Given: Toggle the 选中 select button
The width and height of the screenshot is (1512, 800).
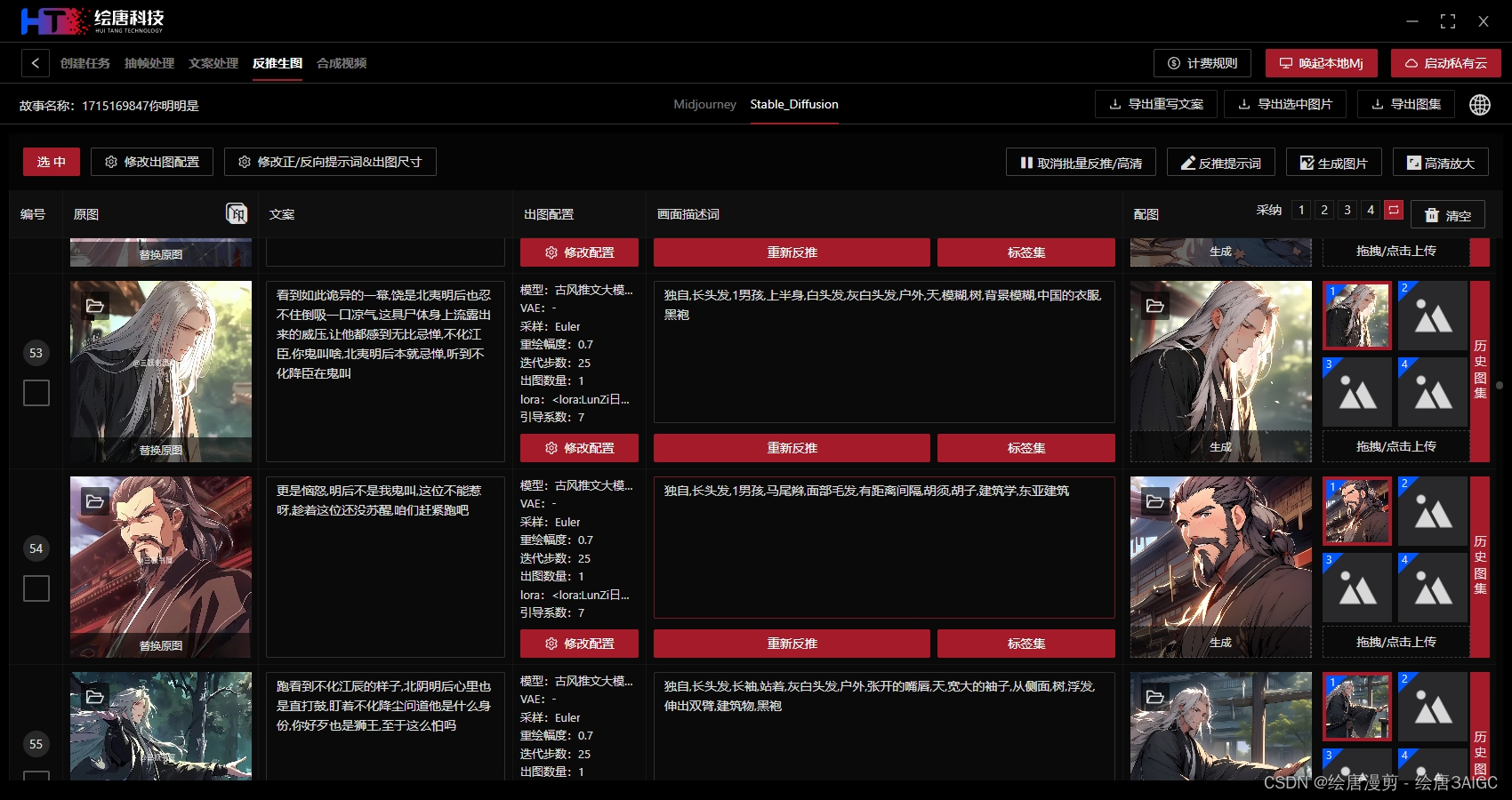Looking at the screenshot, I should 52,162.
